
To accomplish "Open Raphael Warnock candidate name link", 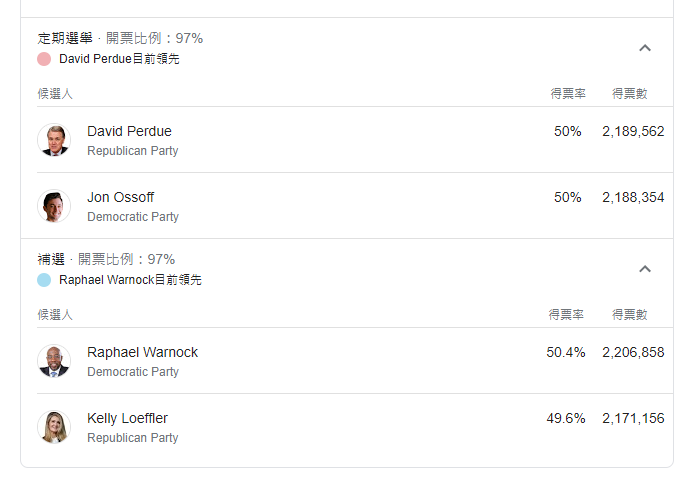I will click(x=142, y=353).
